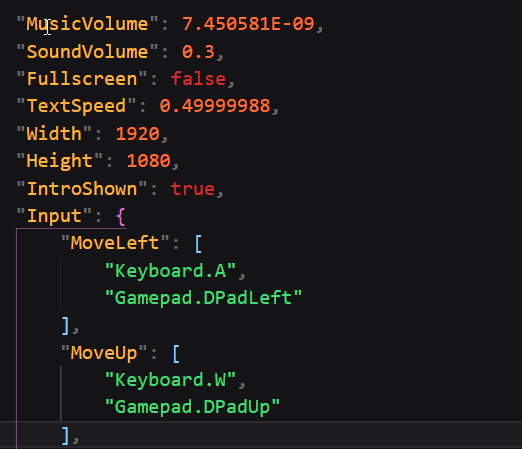Click the opening brace after Input
This screenshot has width=522, height=449.
pyautogui.click(x=121, y=216)
